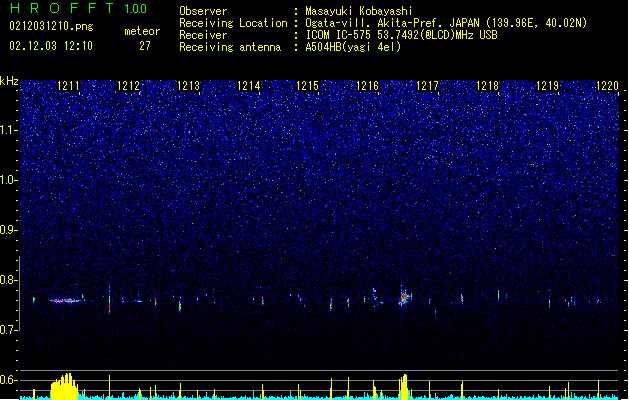
Task: Click the HROFFT 1.0.0 title text
Action: 79,8
